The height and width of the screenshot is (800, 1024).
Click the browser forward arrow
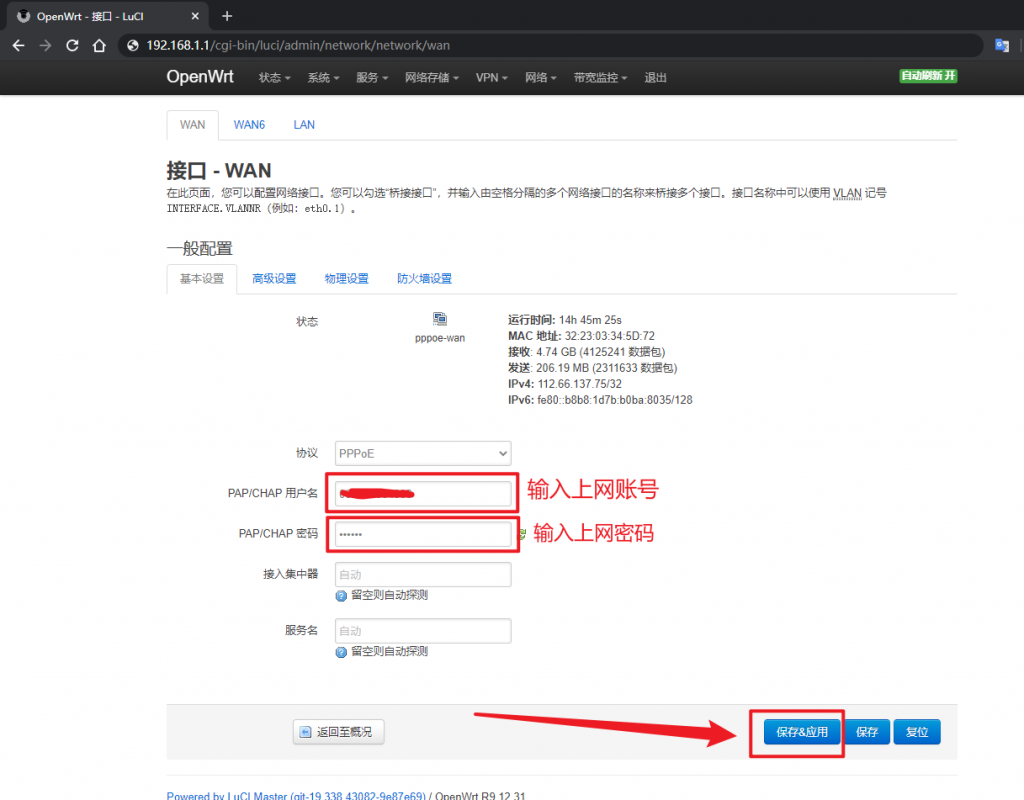45,45
